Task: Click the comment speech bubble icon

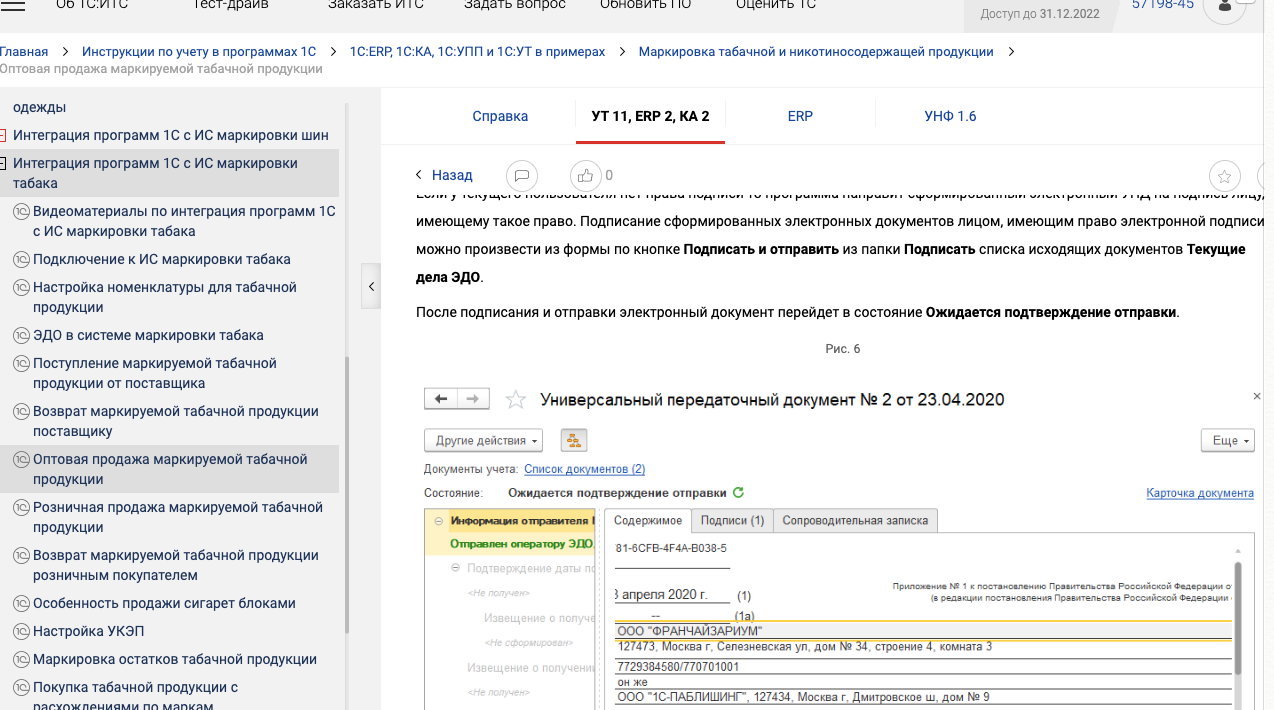Action: point(521,176)
